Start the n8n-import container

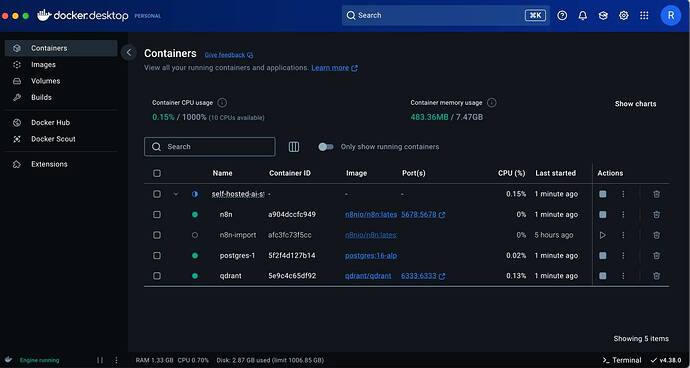(x=603, y=235)
